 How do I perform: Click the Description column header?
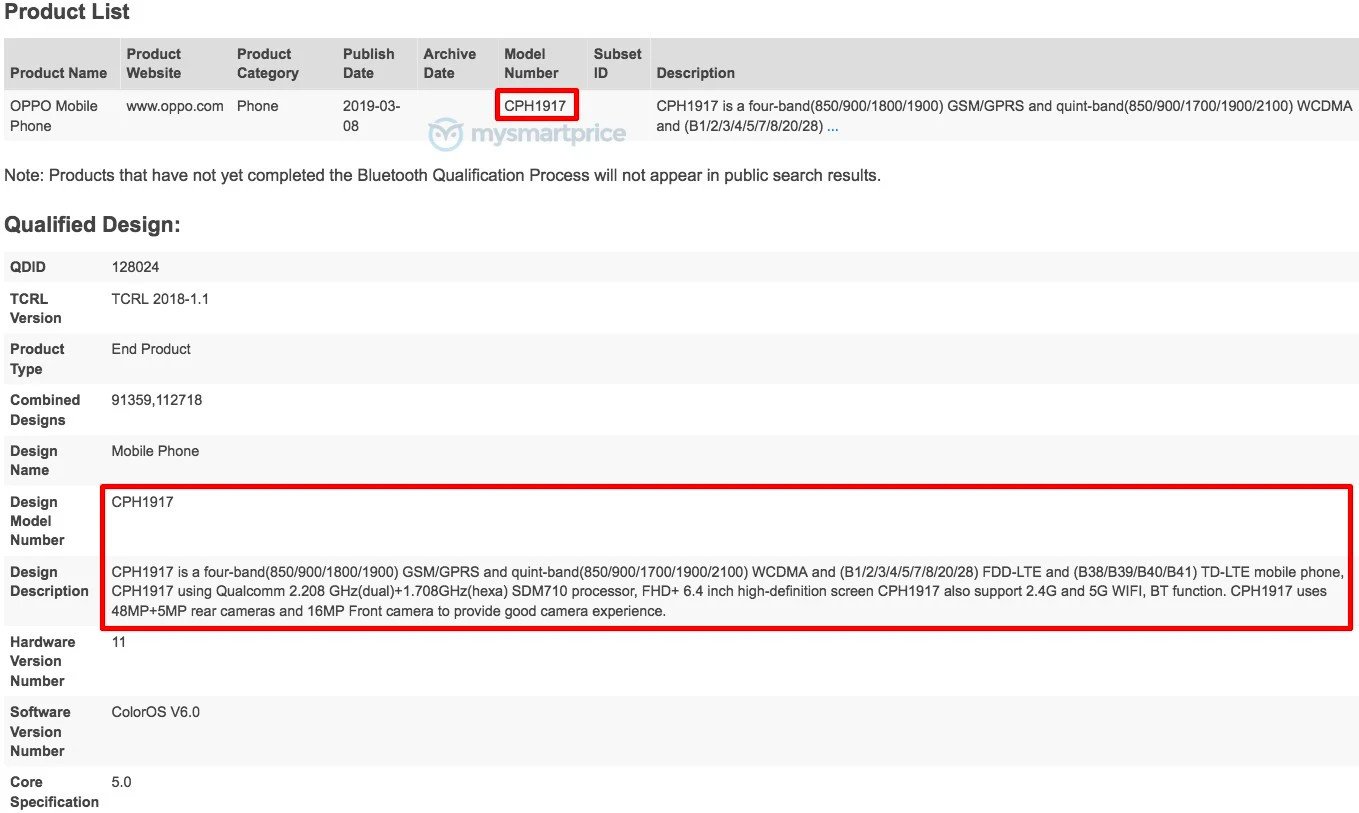point(696,73)
